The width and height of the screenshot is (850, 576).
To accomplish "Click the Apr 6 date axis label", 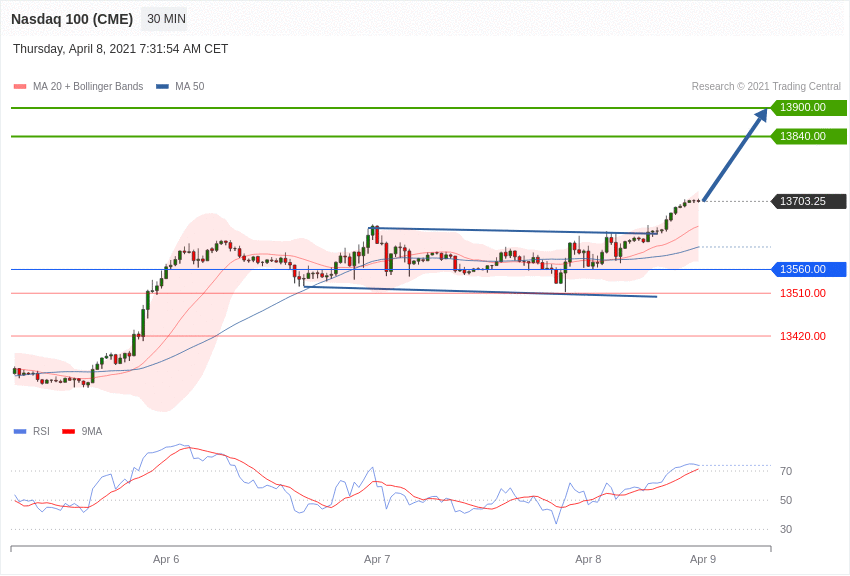I will (166, 559).
